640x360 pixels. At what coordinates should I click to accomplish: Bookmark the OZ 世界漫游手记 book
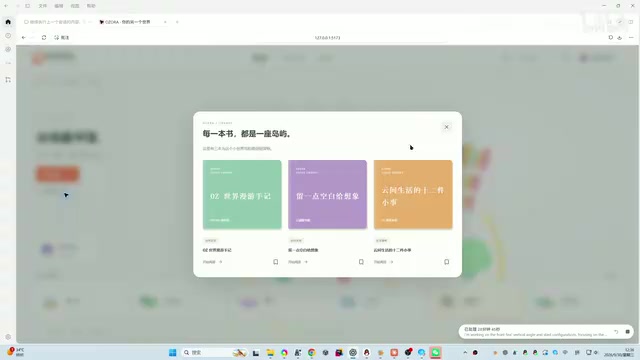[276, 262]
